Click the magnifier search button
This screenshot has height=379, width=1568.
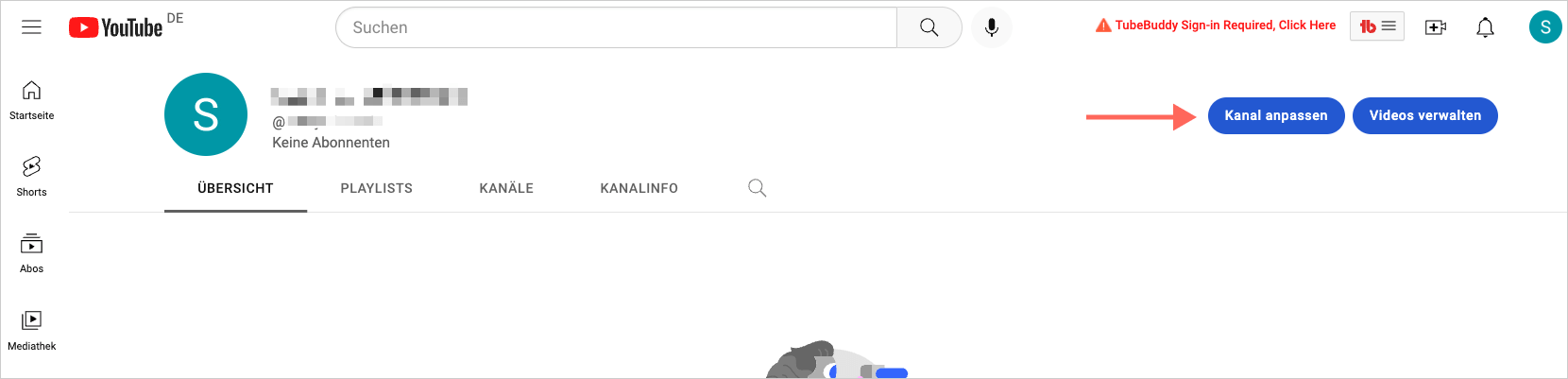(929, 27)
